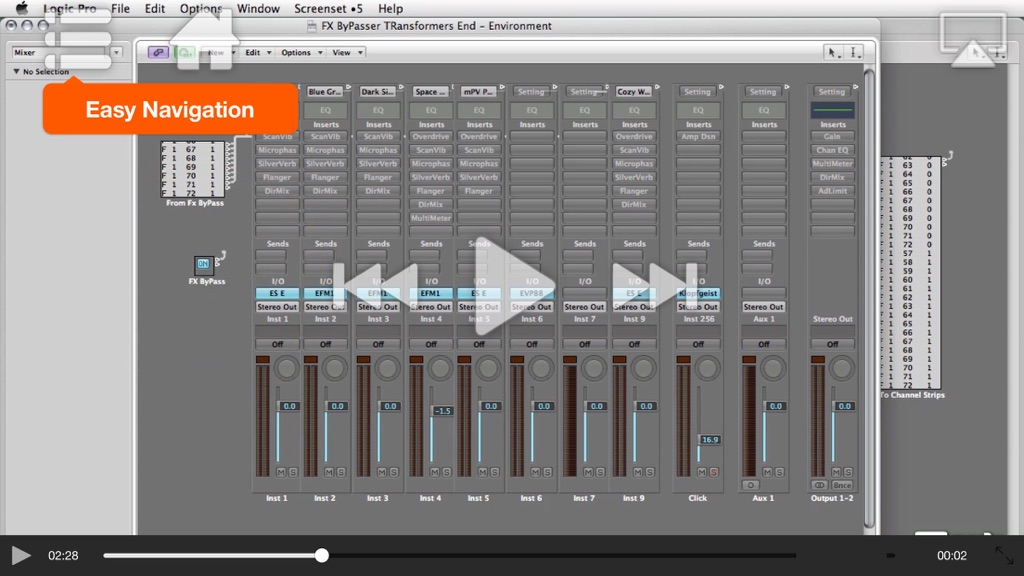Viewport: 1024px width, 576px height.
Task: Click the MultiMeter insert on Inst 4 strip
Action: point(431,218)
